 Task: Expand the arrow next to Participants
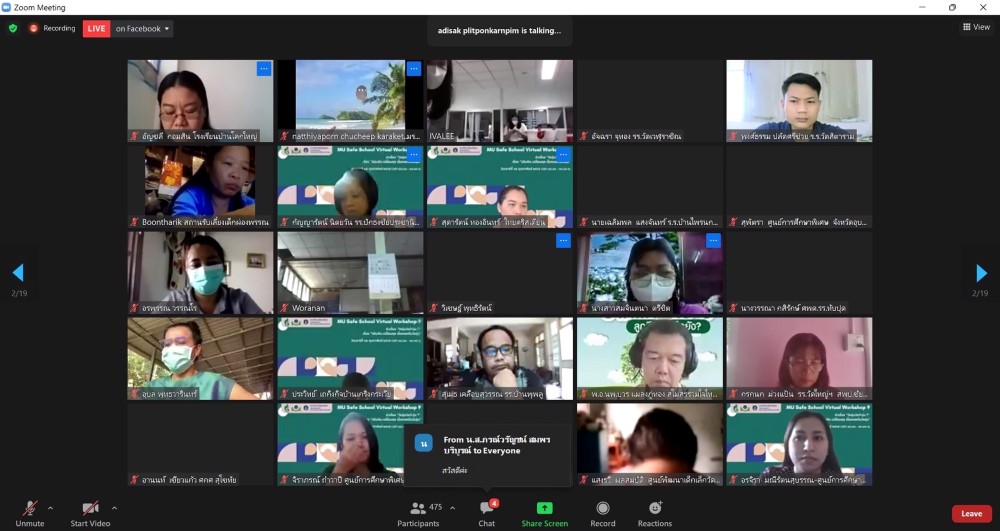452,508
